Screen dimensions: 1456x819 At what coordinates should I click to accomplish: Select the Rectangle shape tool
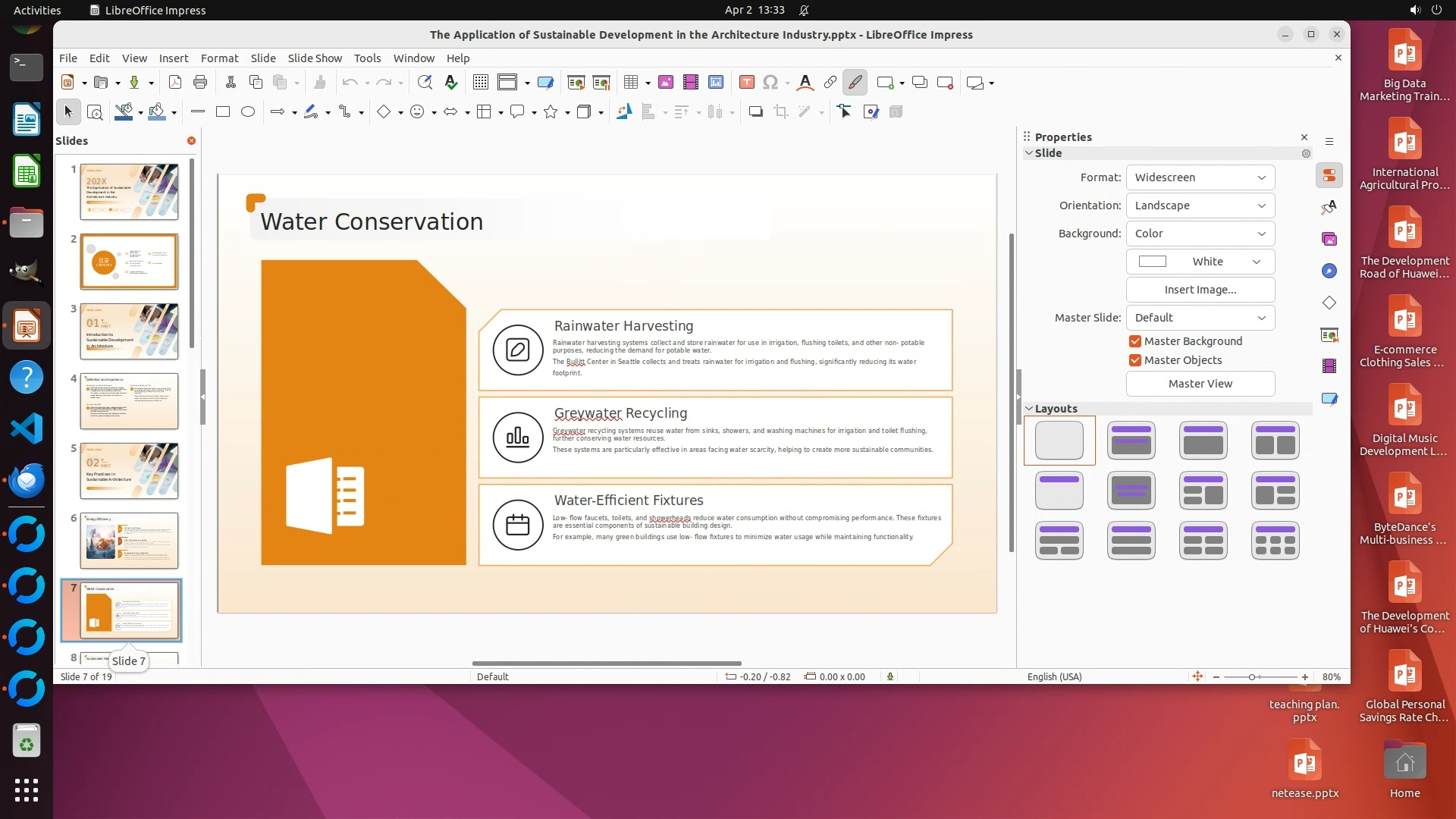[223, 111]
